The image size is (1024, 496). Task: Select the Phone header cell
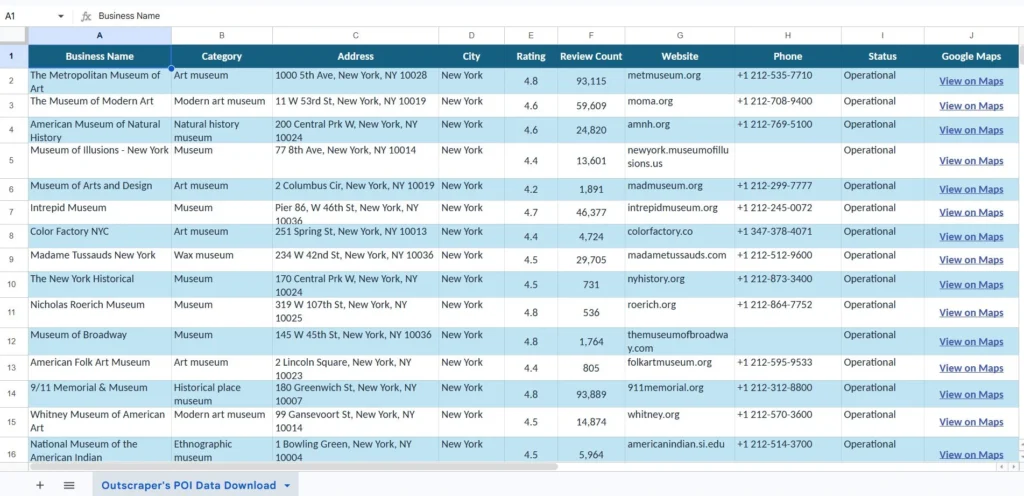788,56
